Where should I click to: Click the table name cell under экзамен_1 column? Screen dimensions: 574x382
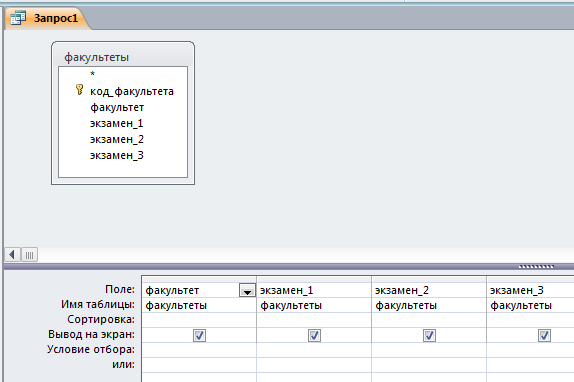(314, 305)
